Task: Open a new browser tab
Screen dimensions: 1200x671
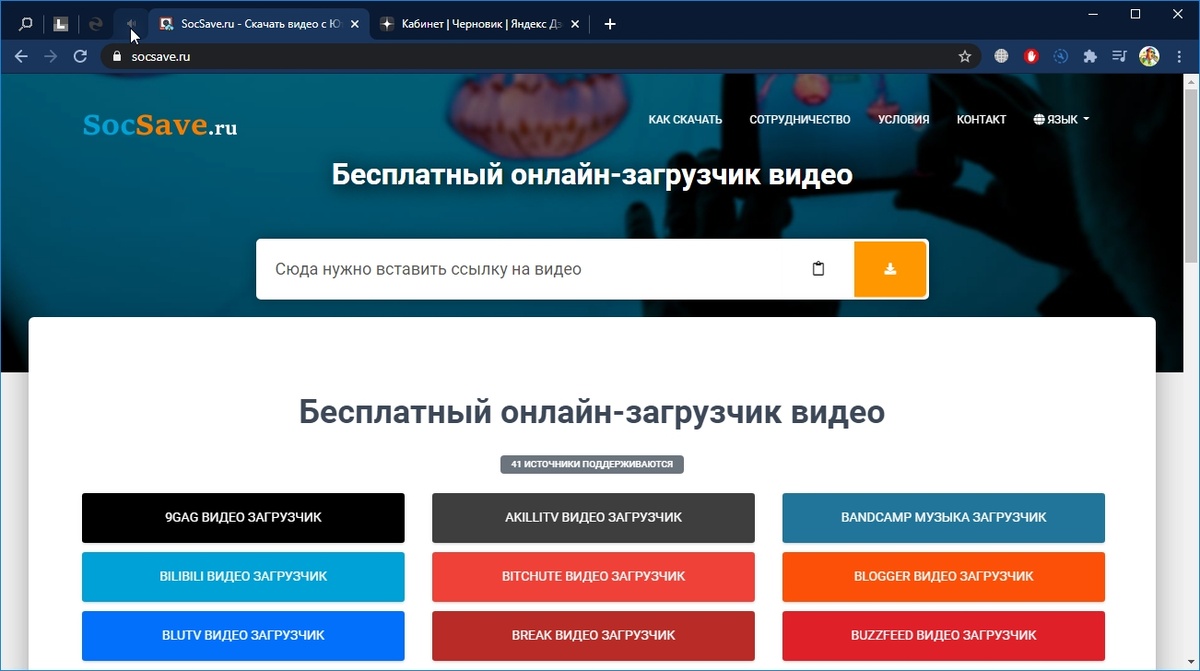Action: [610, 24]
